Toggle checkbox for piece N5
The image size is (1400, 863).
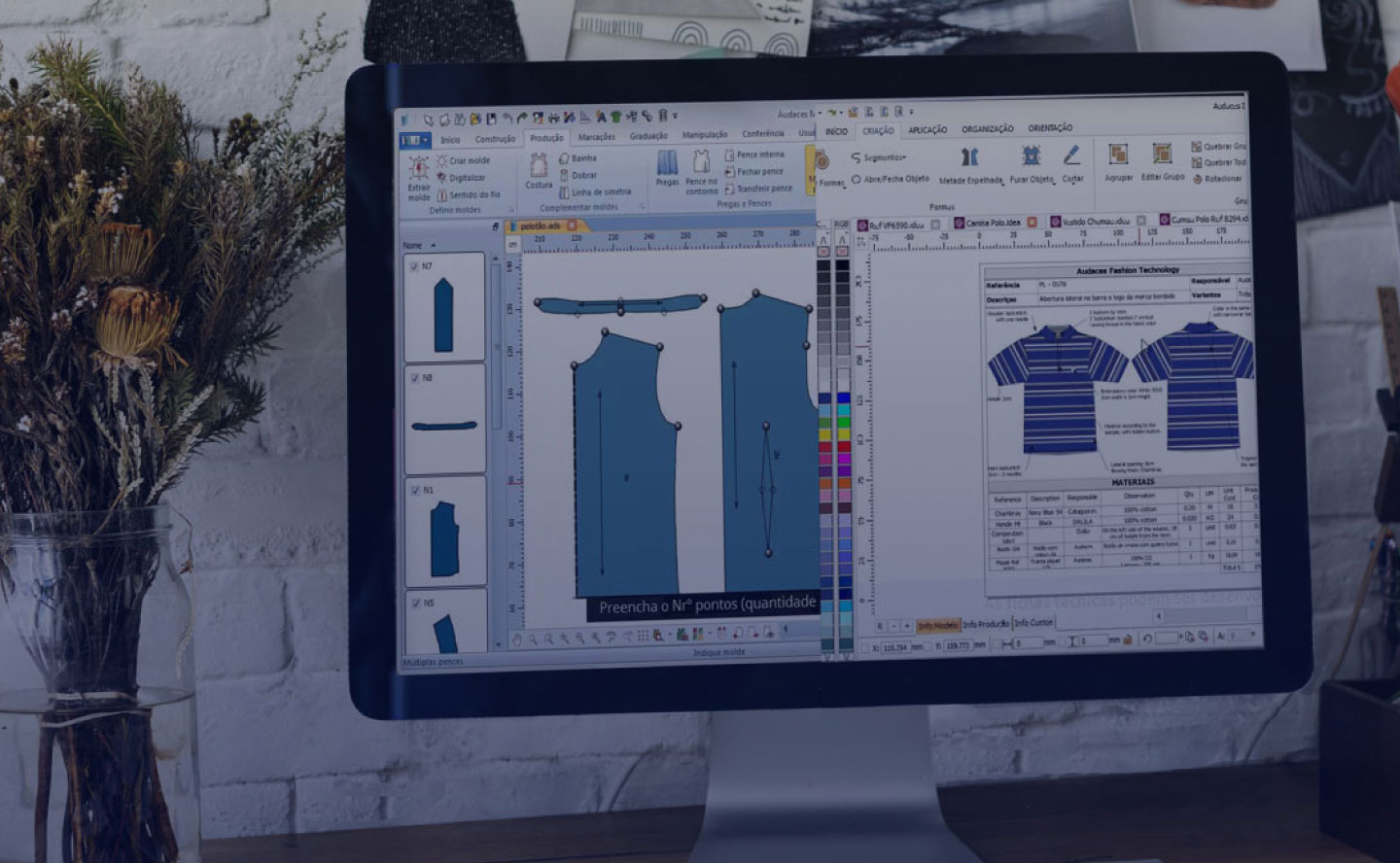coord(415,603)
